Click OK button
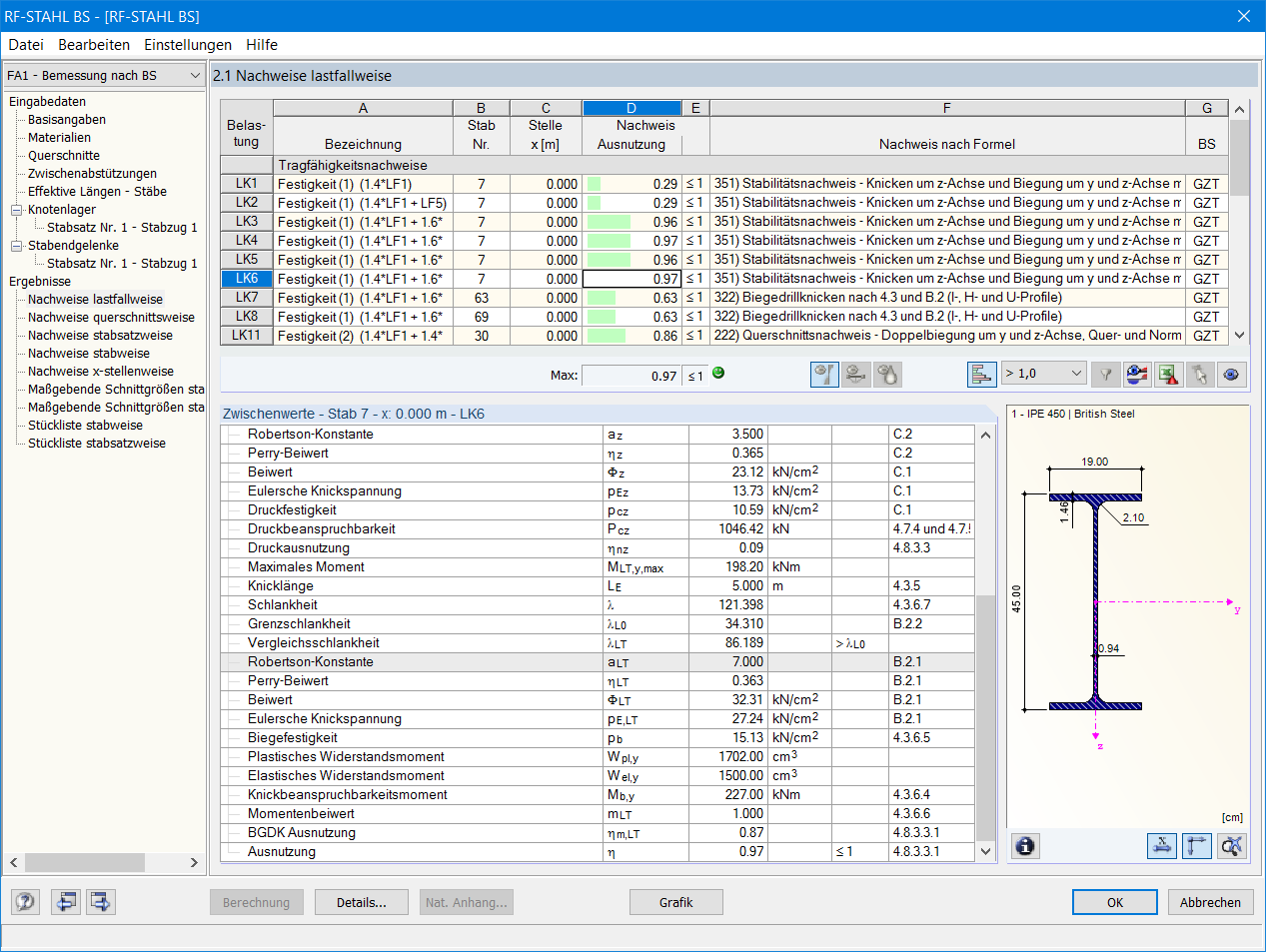 (x=1115, y=902)
